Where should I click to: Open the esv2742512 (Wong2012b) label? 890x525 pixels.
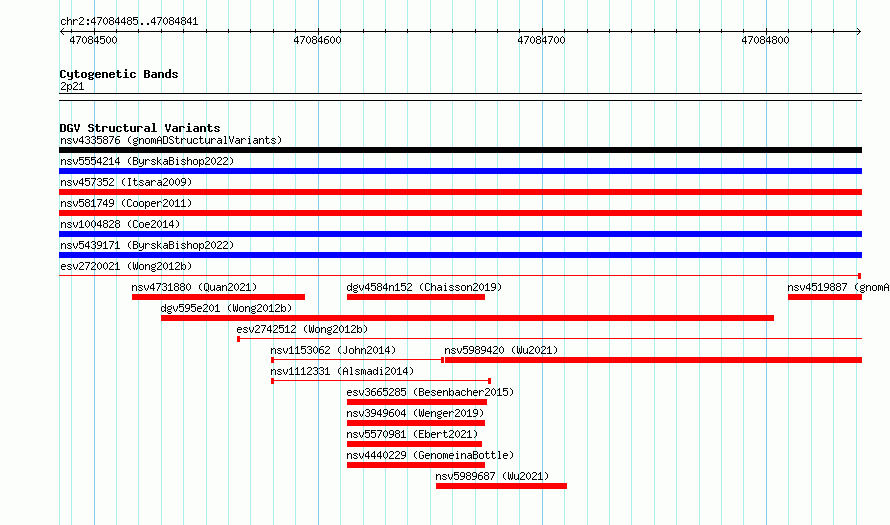coord(302,329)
